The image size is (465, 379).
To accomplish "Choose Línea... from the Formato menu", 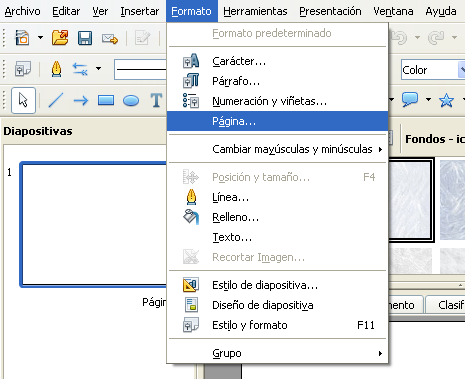I will (x=277, y=197).
